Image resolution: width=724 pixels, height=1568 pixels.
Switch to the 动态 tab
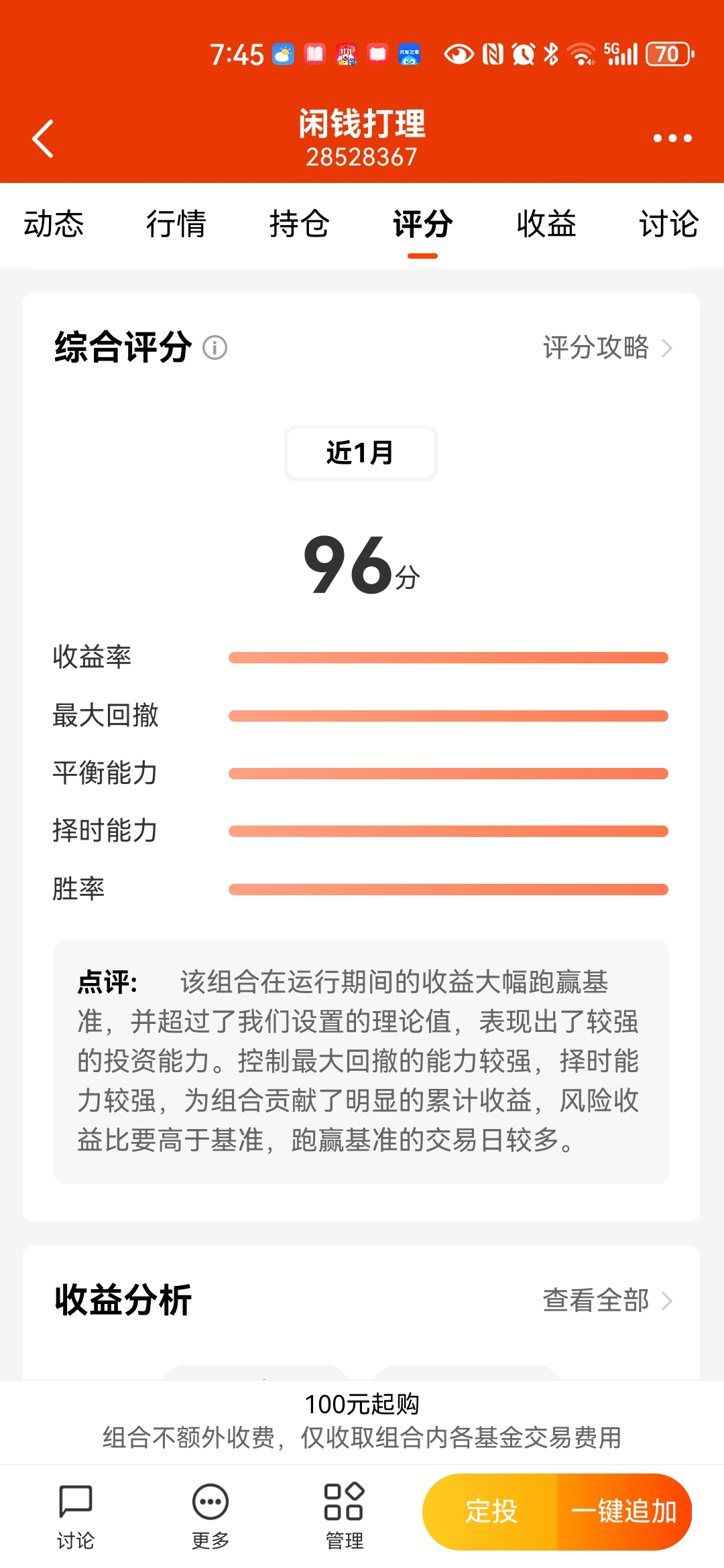54,224
